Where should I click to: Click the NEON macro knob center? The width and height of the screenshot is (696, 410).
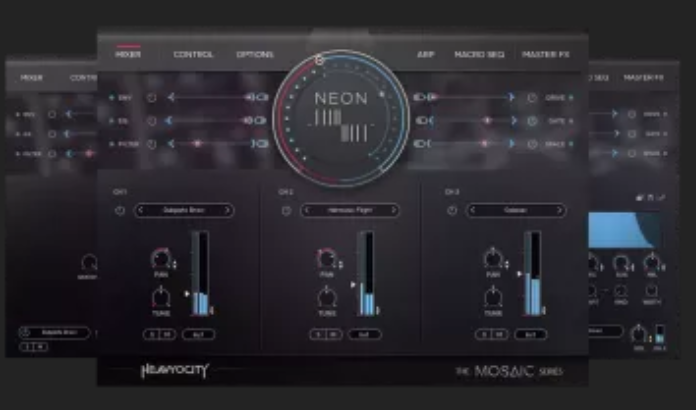pyautogui.click(x=341, y=118)
